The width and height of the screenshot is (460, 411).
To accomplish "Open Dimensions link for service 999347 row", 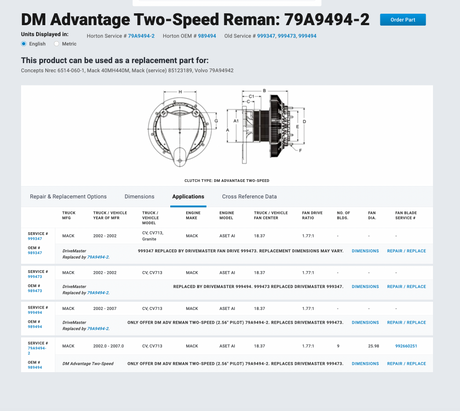I will [x=365, y=251].
